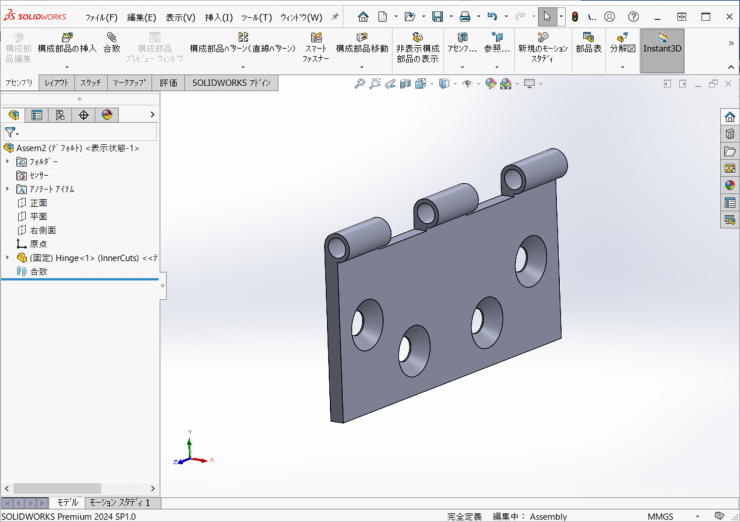Screen dimensions: 740x522
Task: Click the スマート ファスナー tool
Action: click(315, 48)
